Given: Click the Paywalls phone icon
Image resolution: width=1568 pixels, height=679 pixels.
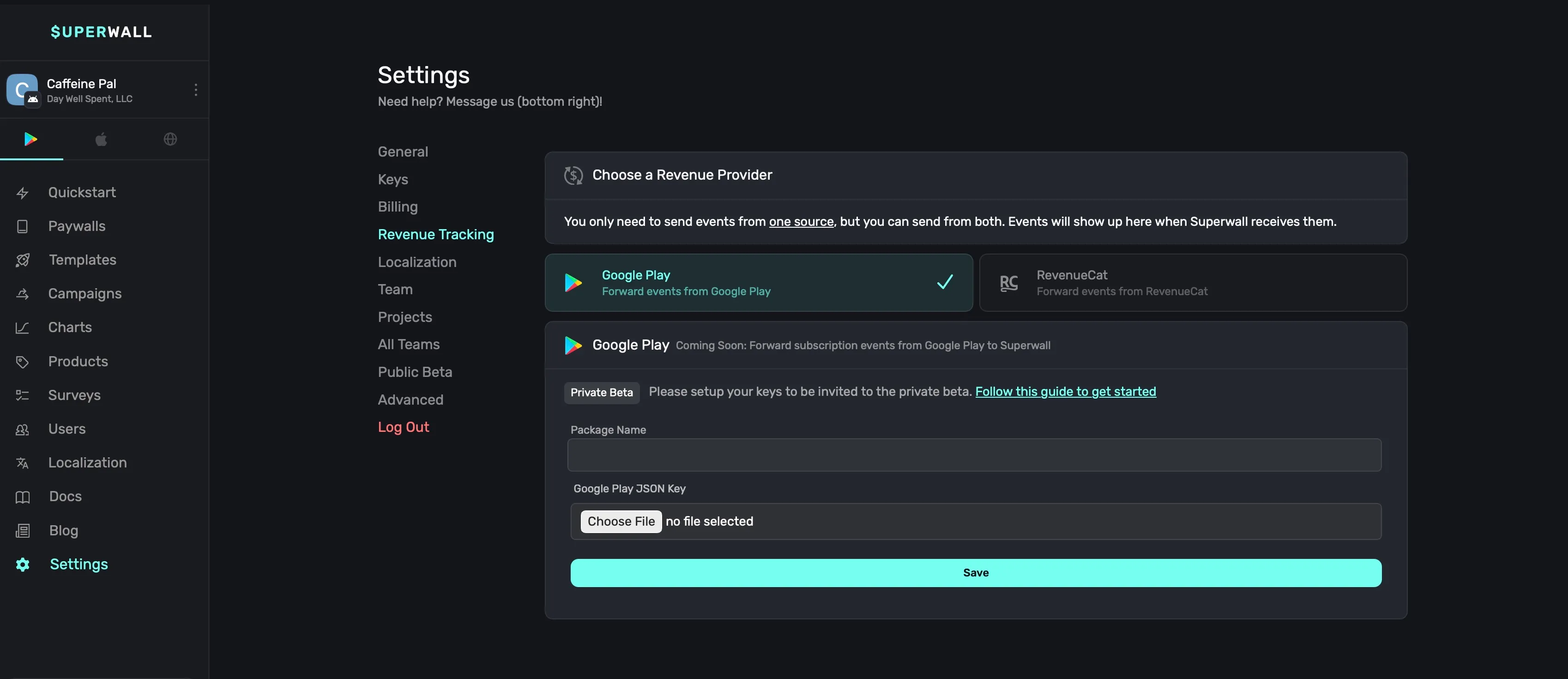Looking at the screenshot, I should tap(23, 226).
